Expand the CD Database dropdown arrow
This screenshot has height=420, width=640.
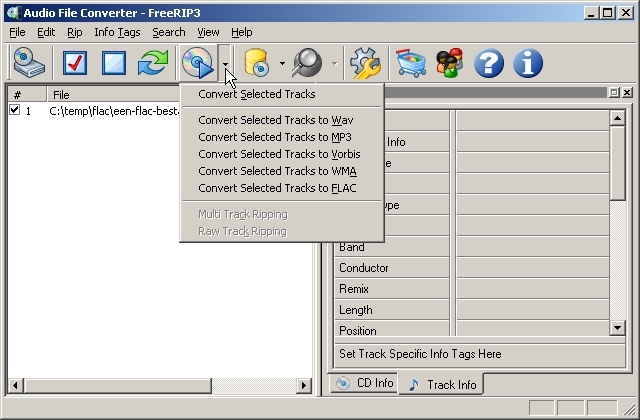[x=282, y=63]
